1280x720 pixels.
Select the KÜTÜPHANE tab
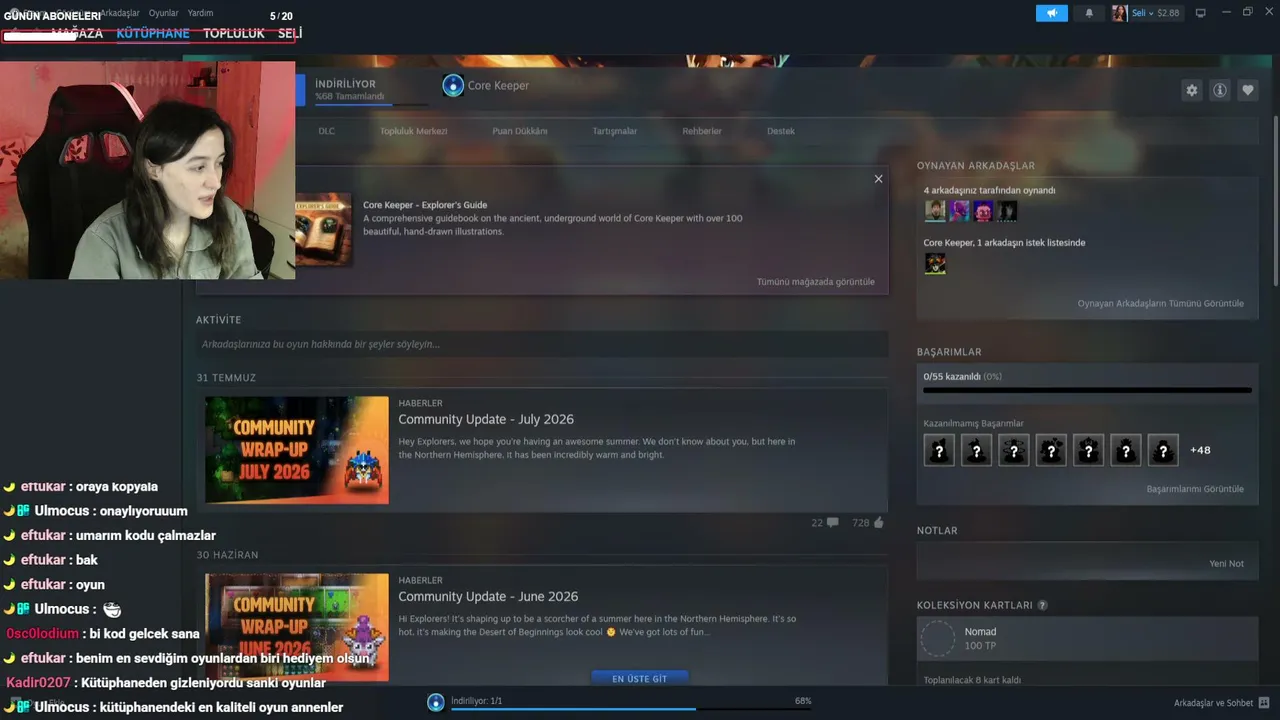tap(153, 33)
